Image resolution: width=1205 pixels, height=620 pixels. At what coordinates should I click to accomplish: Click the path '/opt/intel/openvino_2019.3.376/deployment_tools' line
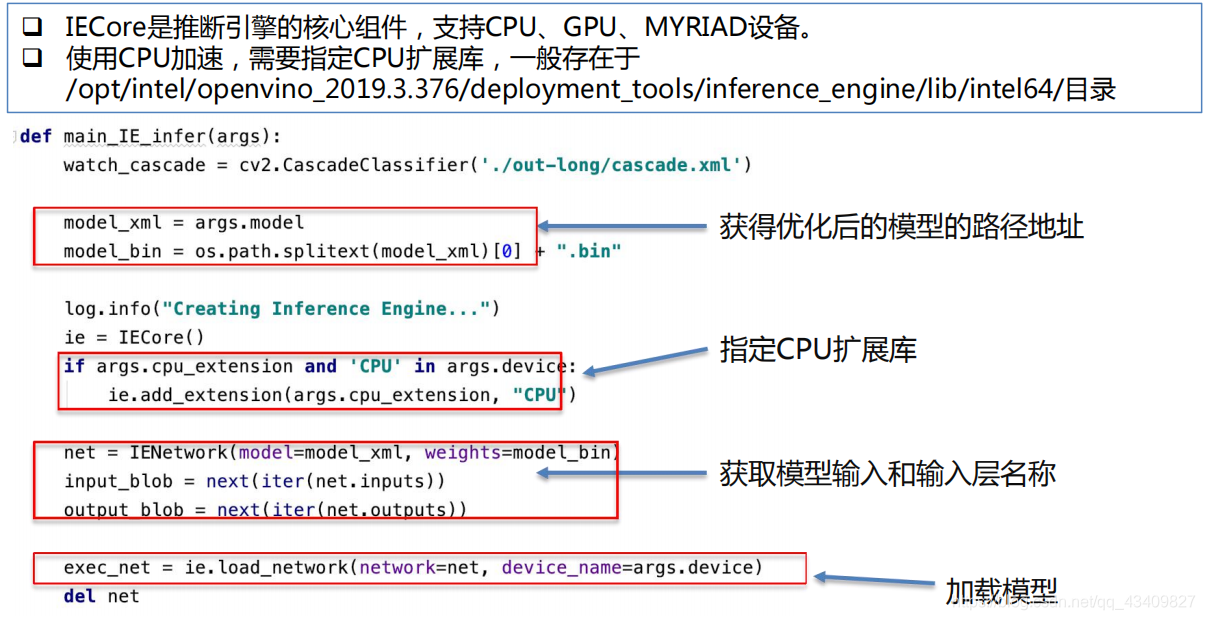pos(590,90)
